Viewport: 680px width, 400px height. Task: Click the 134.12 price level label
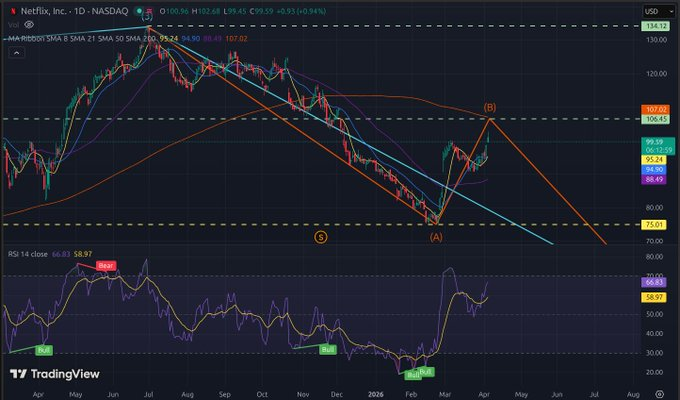point(656,26)
